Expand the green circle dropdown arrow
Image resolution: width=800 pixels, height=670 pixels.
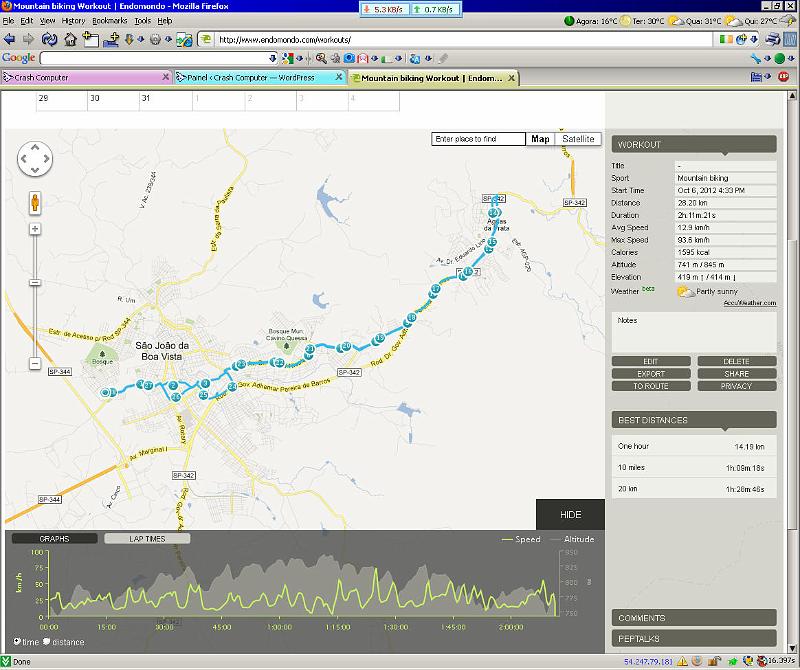(x=790, y=59)
